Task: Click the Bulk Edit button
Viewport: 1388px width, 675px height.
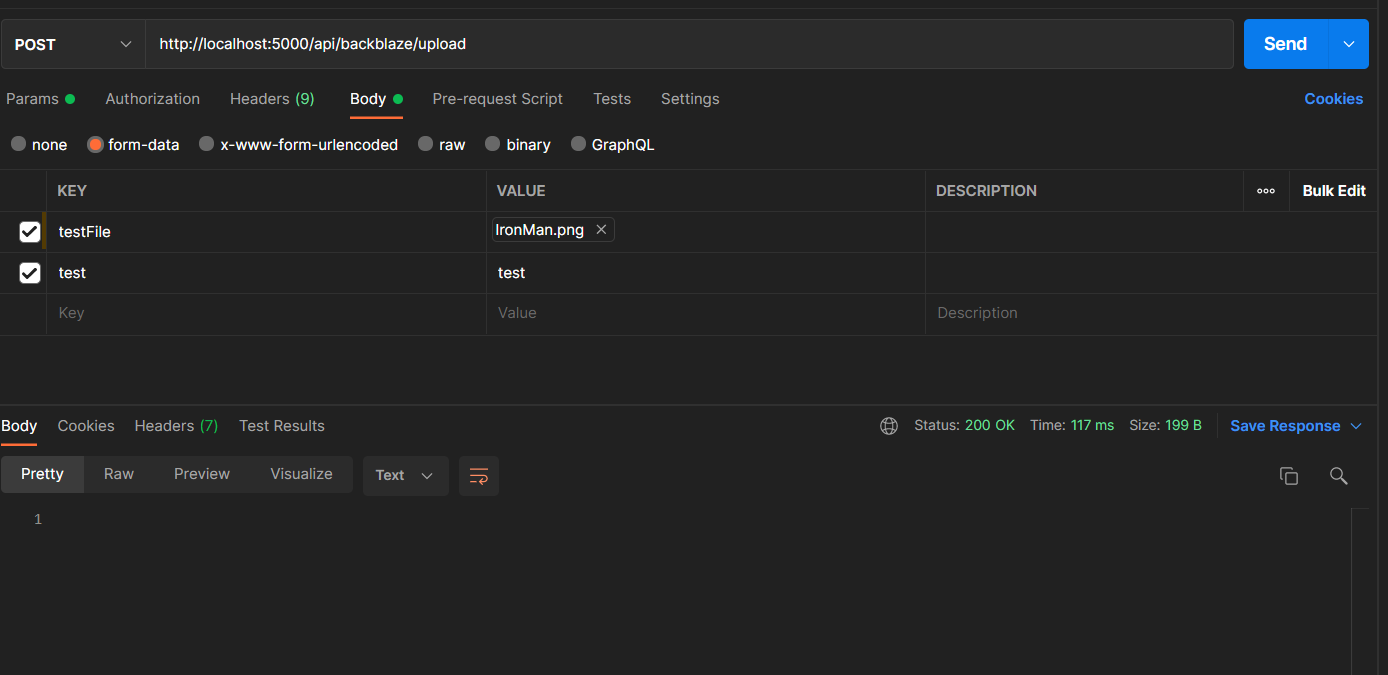Action: coord(1334,191)
